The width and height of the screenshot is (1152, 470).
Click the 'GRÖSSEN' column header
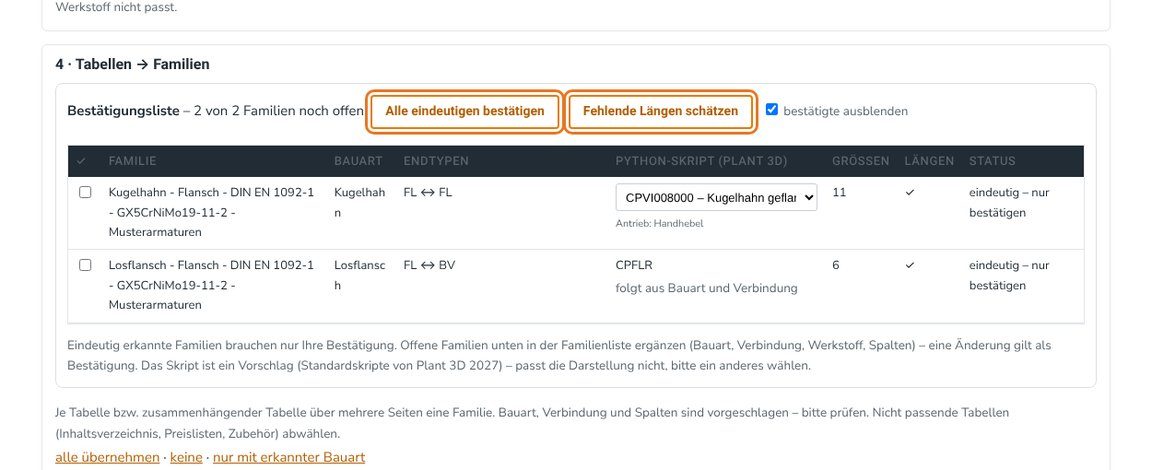[x=860, y=161]
